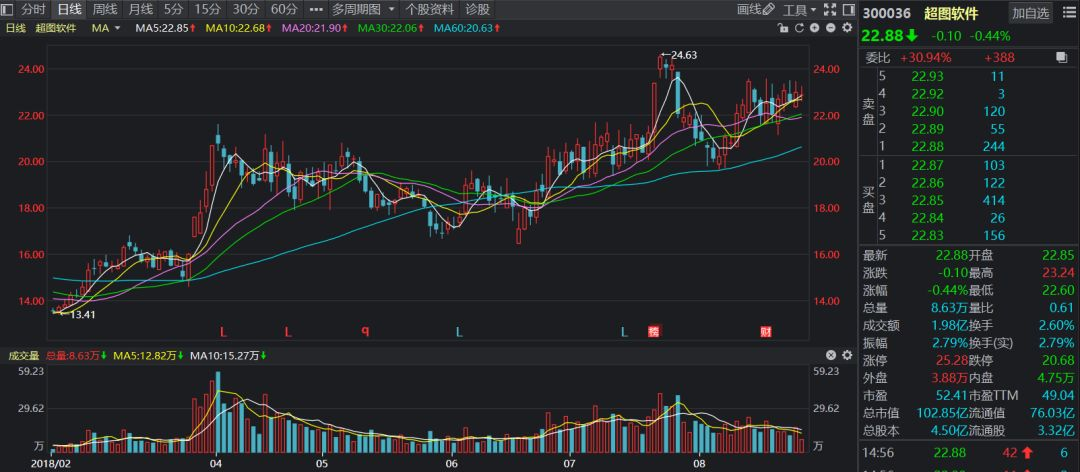
Task: Click the 14:56 trade tick row
Action: click(x=968, y=453)
